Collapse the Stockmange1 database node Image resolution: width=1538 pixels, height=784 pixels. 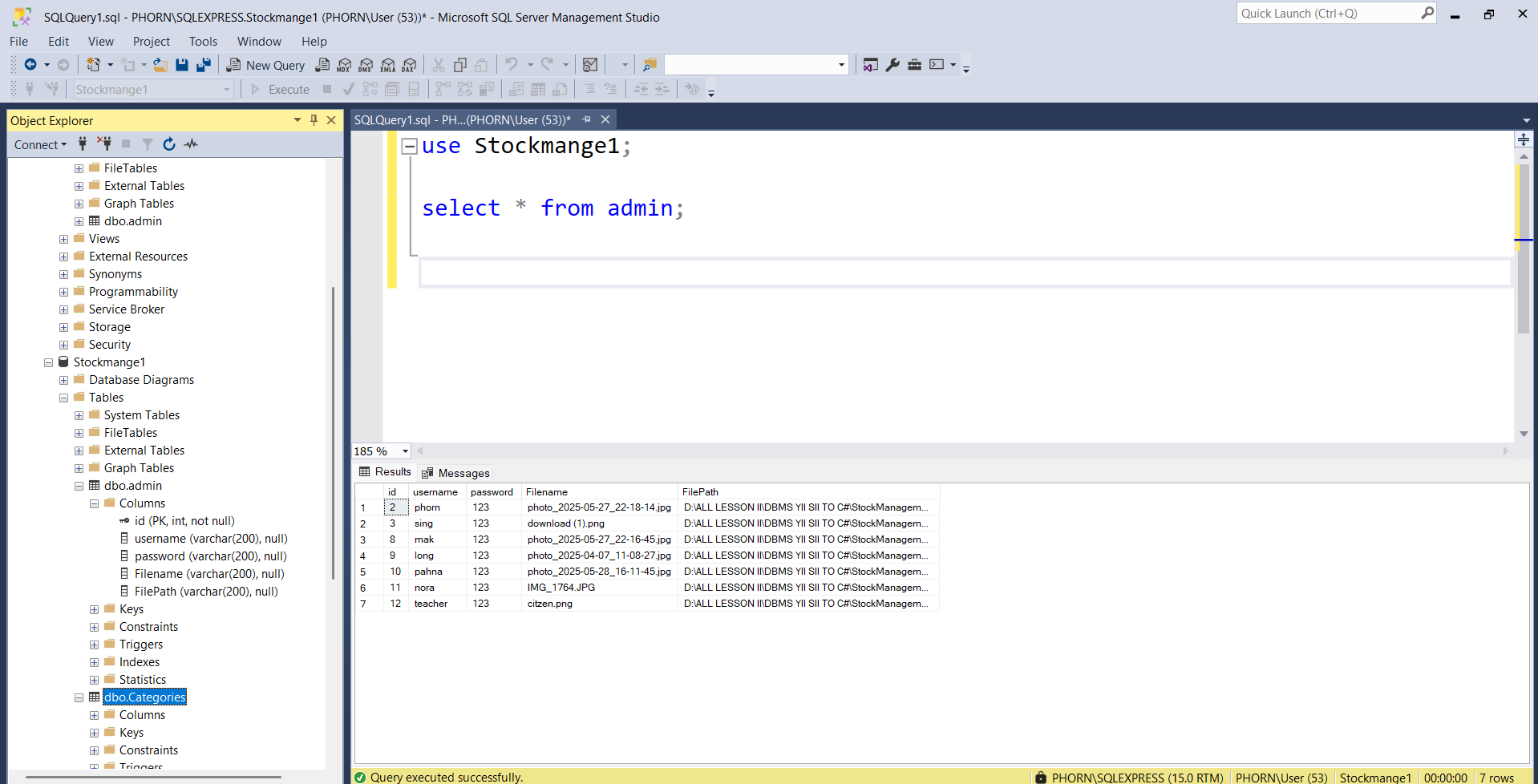coord(48,362)
